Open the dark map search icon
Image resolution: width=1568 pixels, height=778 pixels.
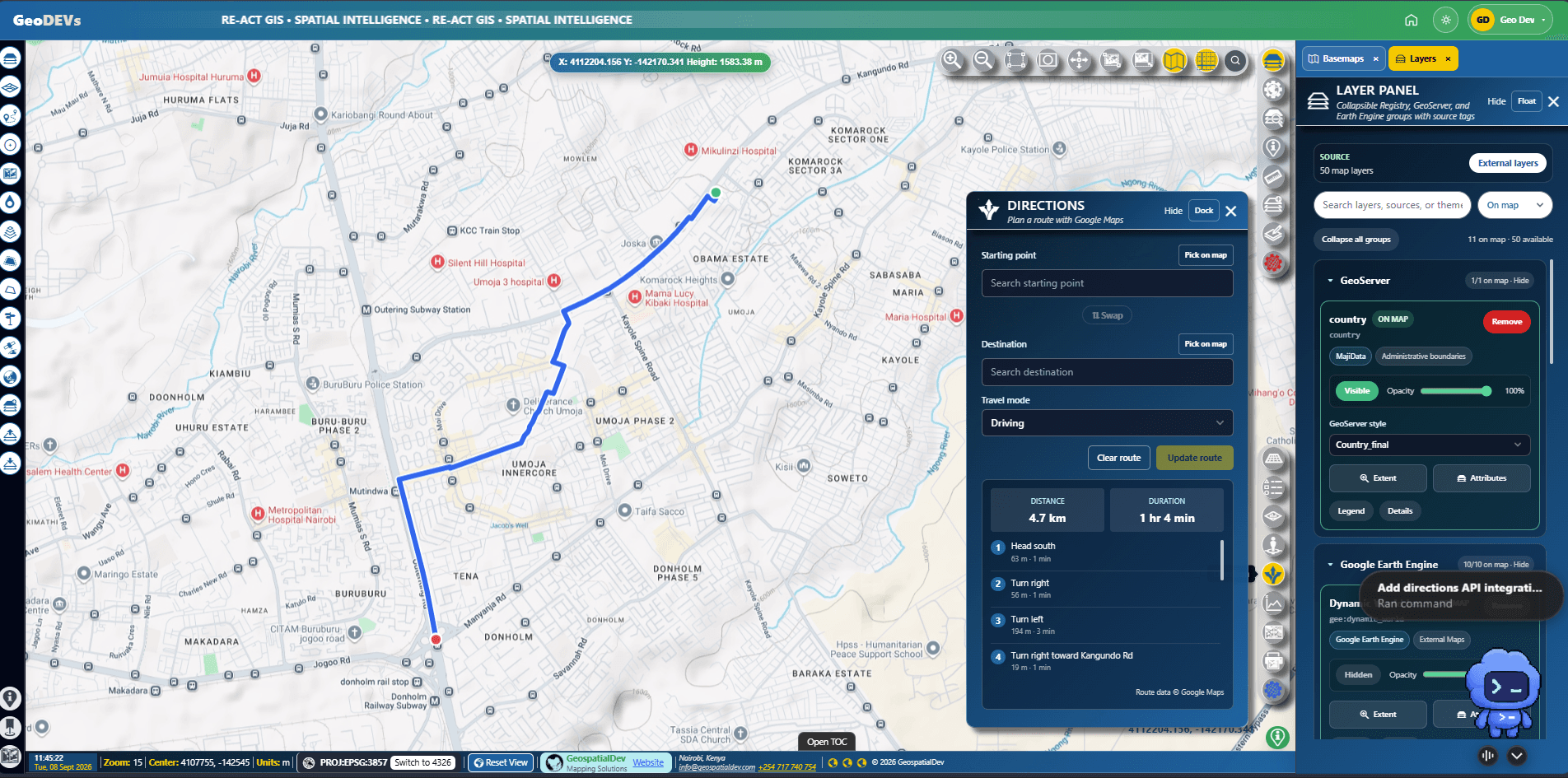click(x=1235, y=60)
